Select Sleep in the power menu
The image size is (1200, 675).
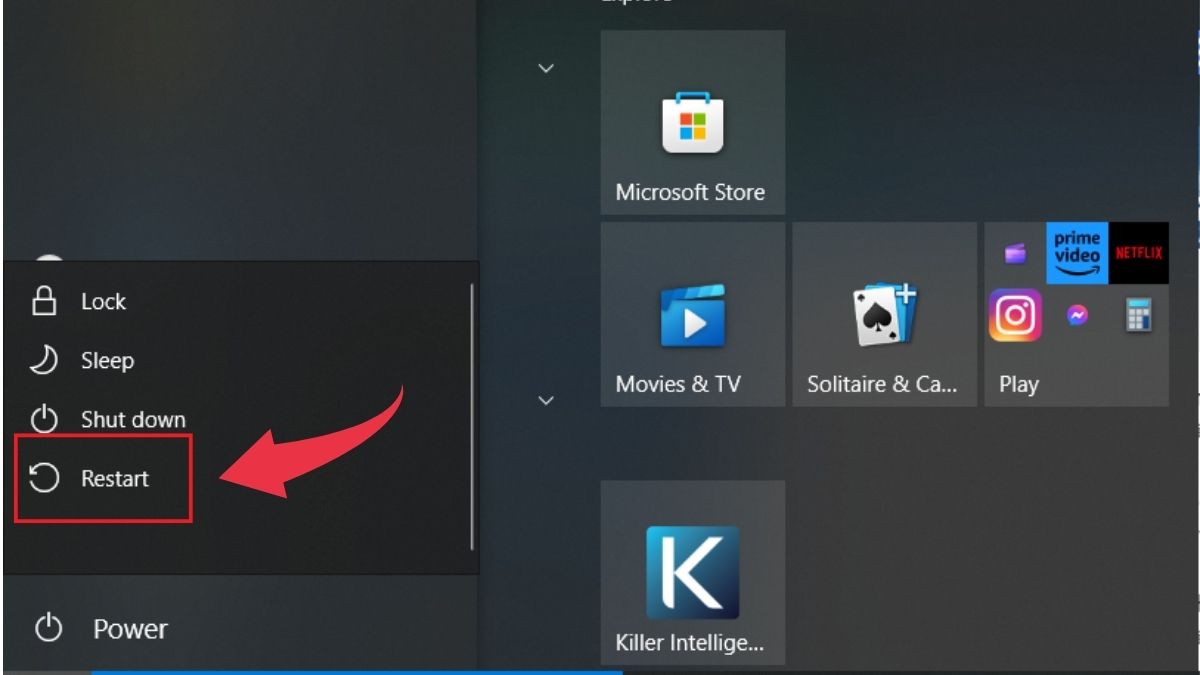241,360
